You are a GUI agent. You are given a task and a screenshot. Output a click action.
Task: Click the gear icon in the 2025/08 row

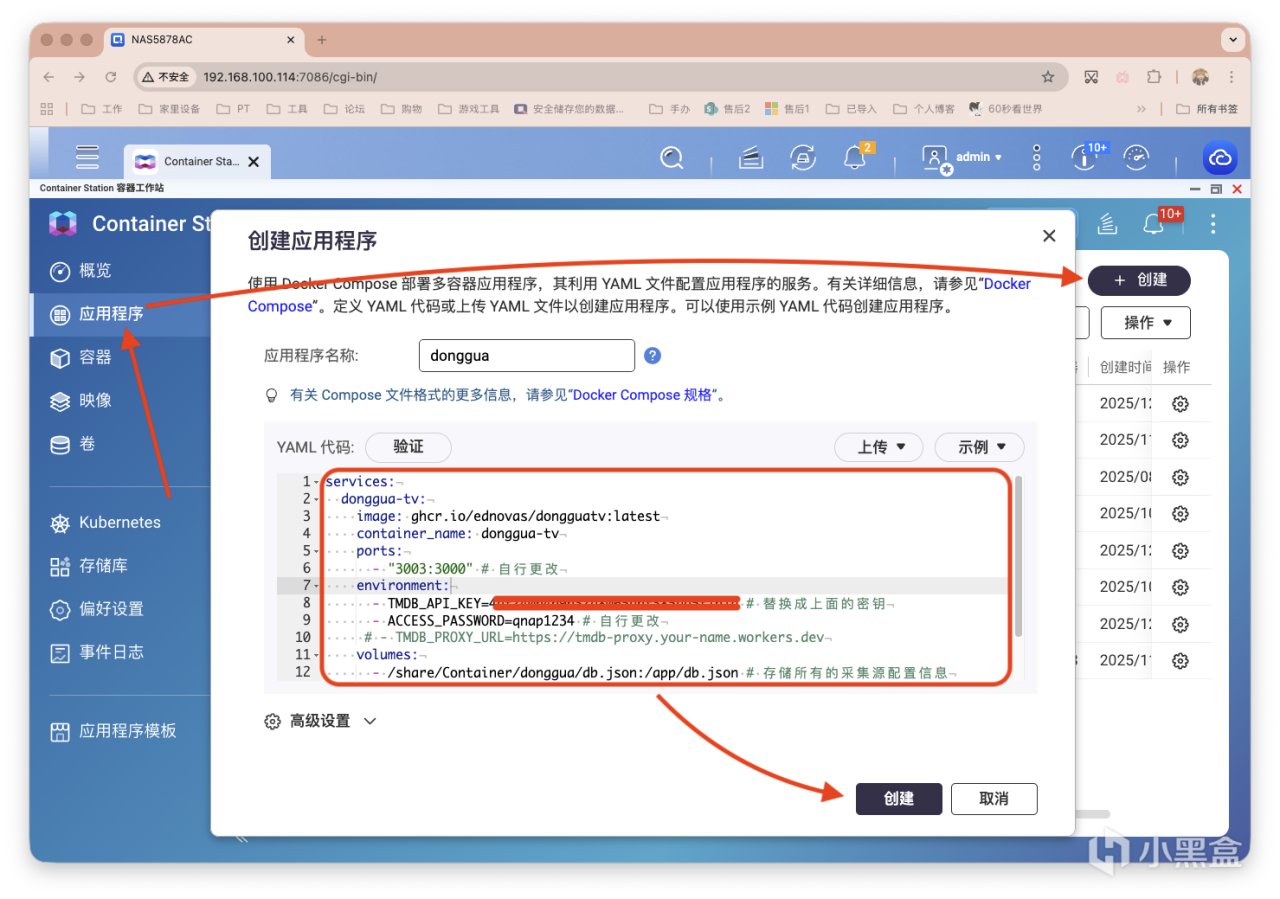point(1180,476)
